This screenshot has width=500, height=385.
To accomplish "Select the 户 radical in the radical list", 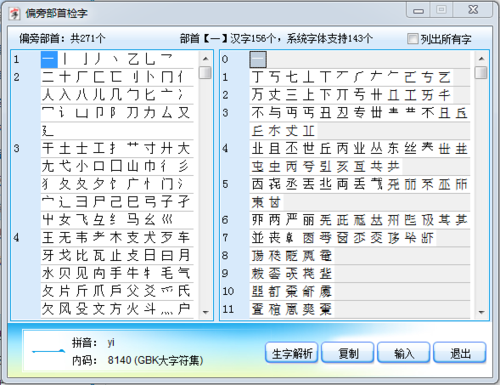I will (x=184, y=309).
